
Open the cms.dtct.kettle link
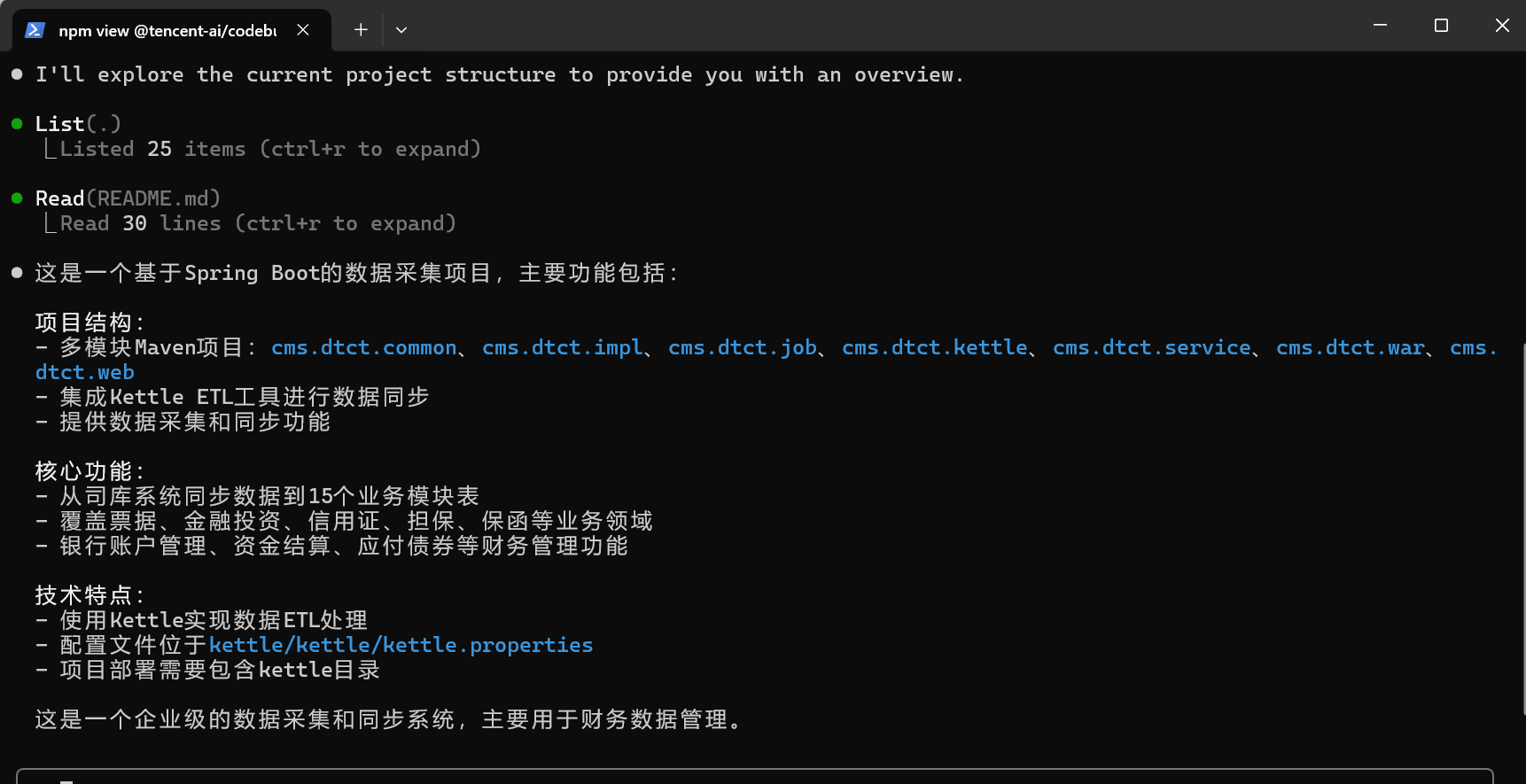934,347
